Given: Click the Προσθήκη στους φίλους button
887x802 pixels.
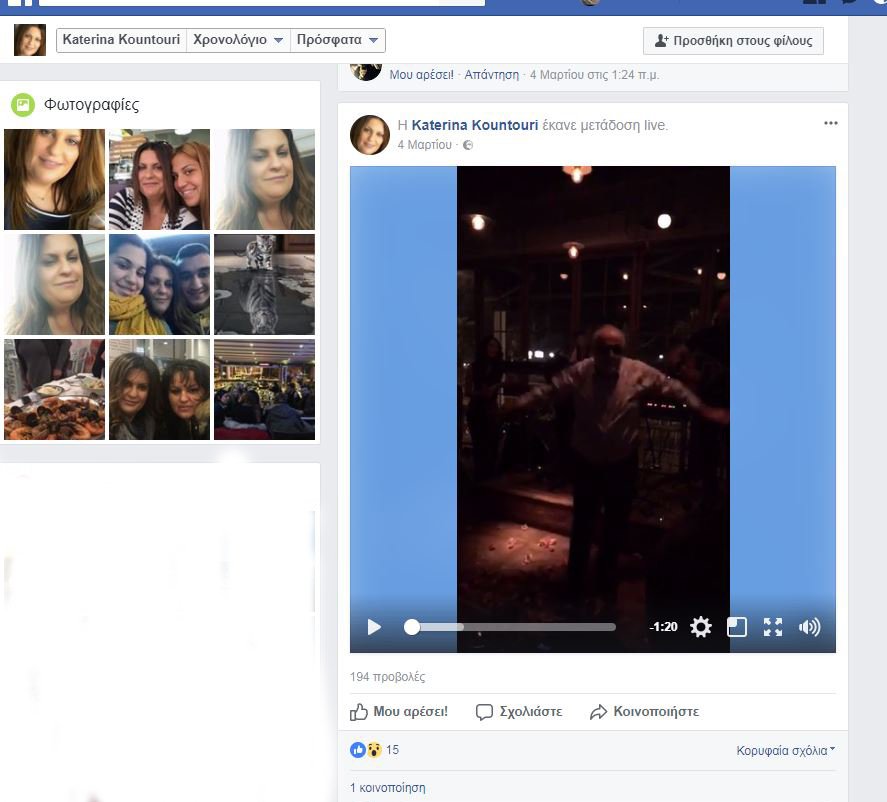Looking at the screenshot, I should (733, 41).
